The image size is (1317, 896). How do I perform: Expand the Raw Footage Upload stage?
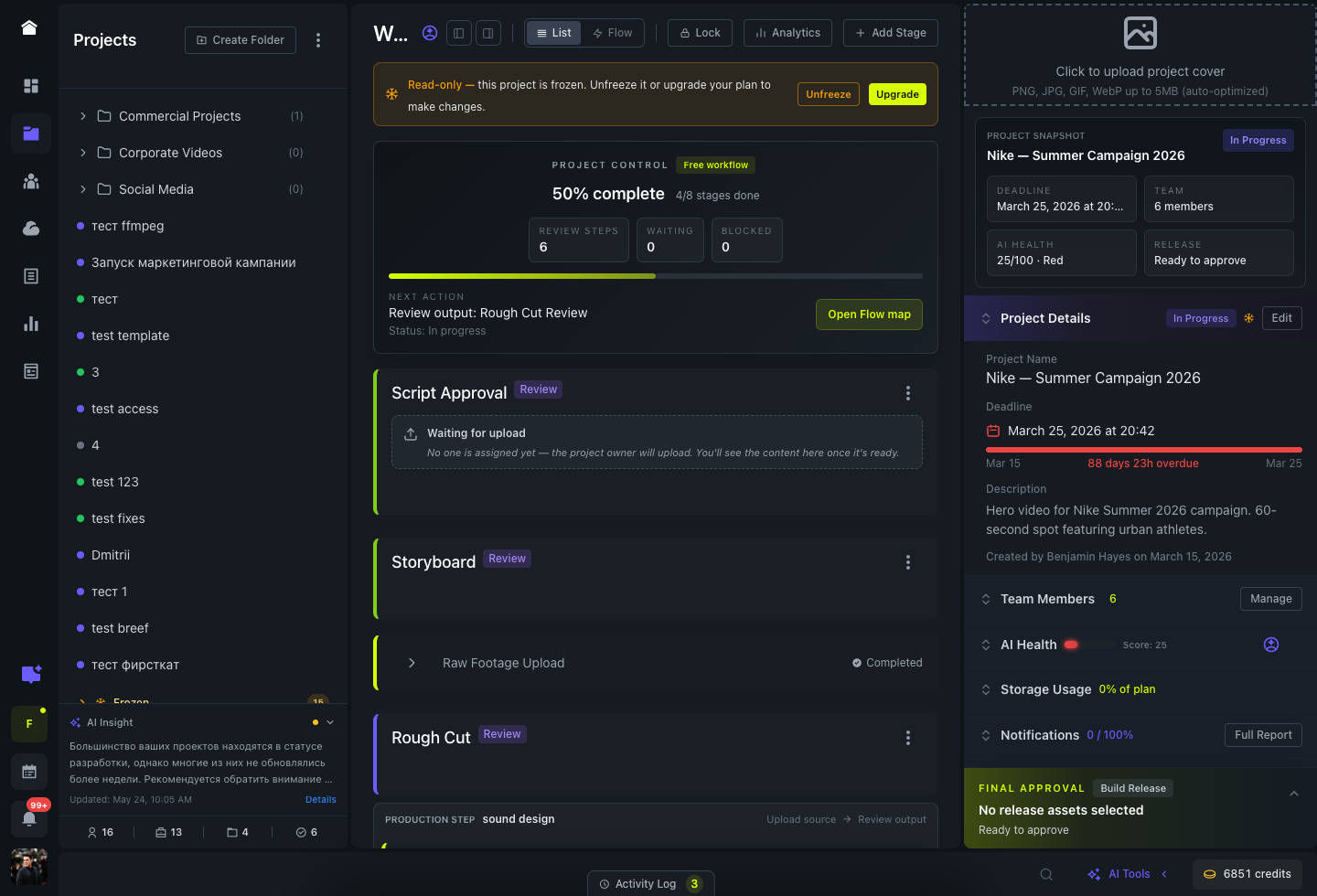click(x=412, y=663)
